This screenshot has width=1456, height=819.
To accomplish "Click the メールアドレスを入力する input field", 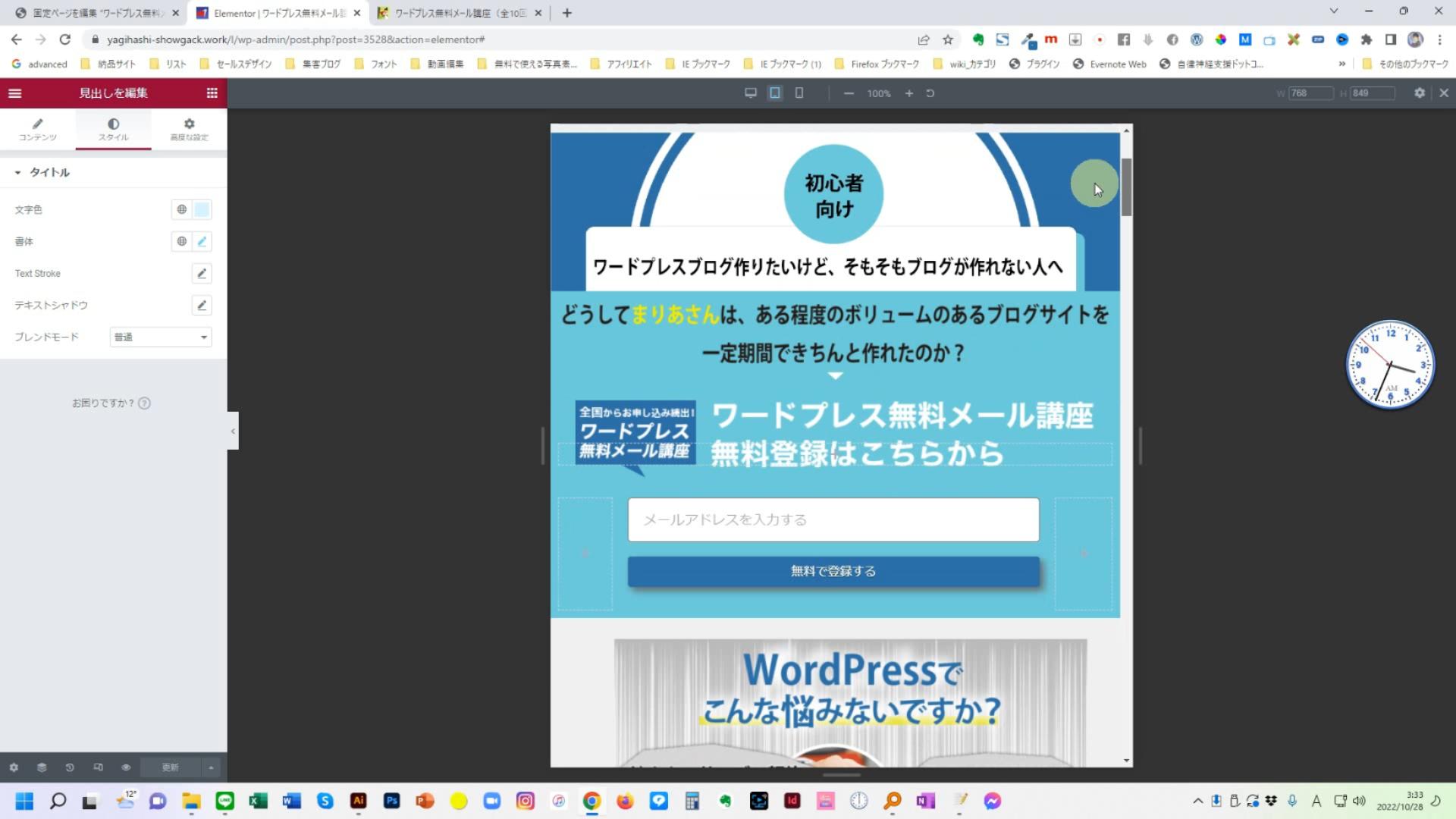I will click(x=833, y=520).
